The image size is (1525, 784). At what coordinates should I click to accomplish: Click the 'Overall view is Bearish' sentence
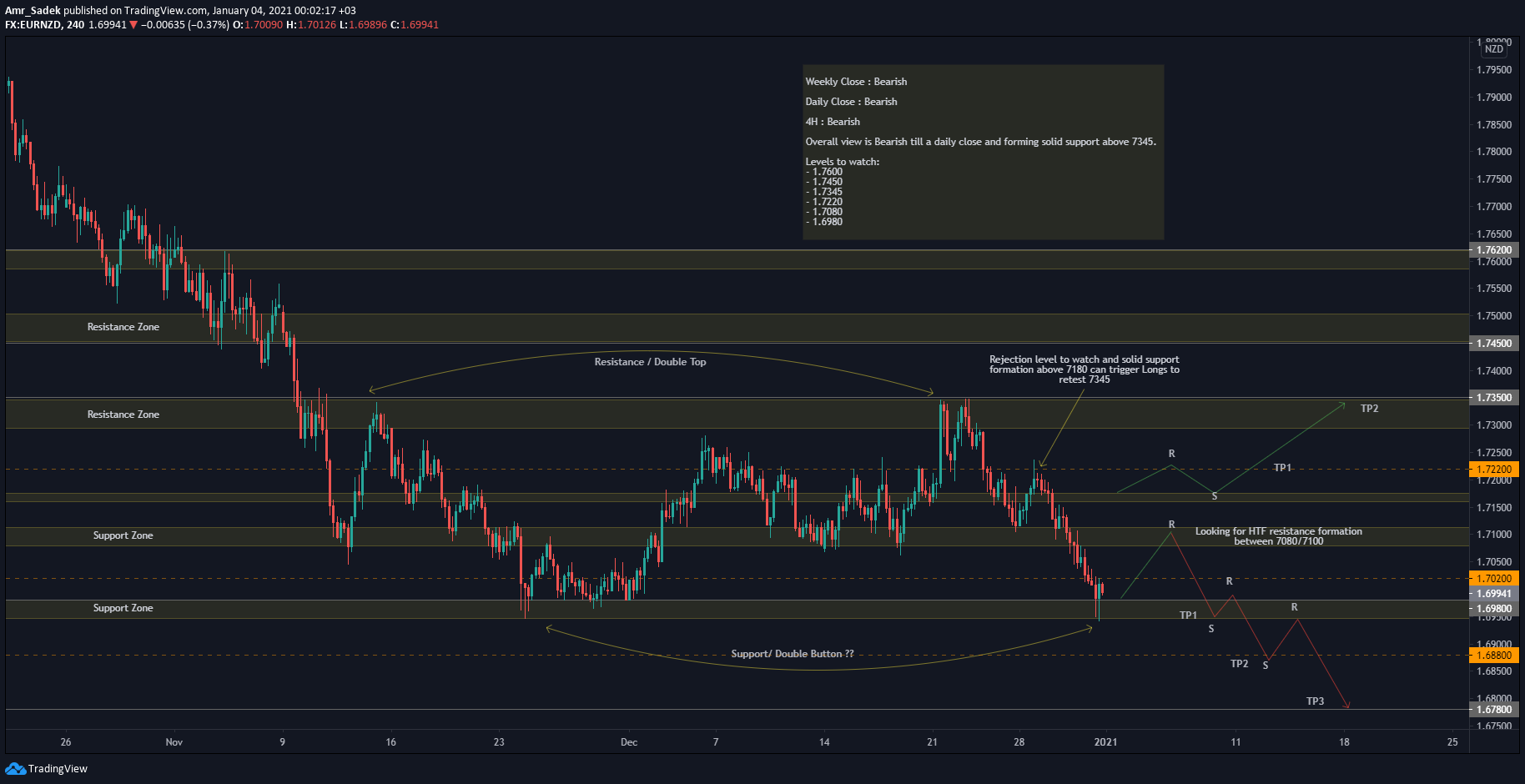pyautogui.click(x=980, y=142)
